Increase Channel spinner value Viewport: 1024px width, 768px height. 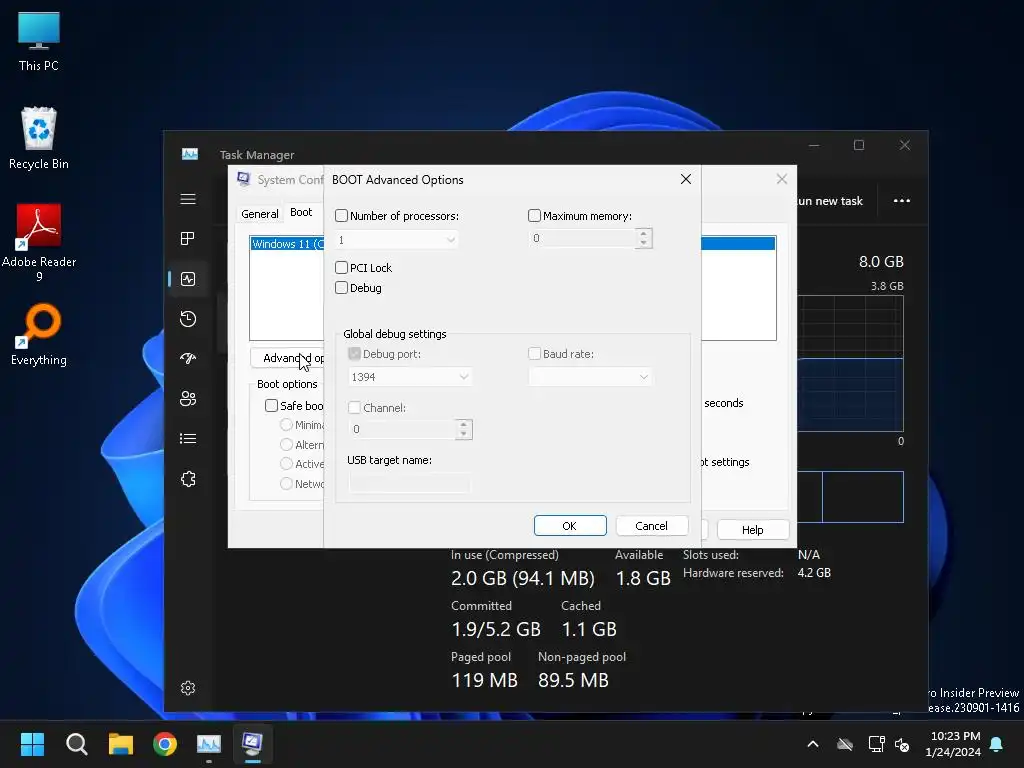point(463,424)
